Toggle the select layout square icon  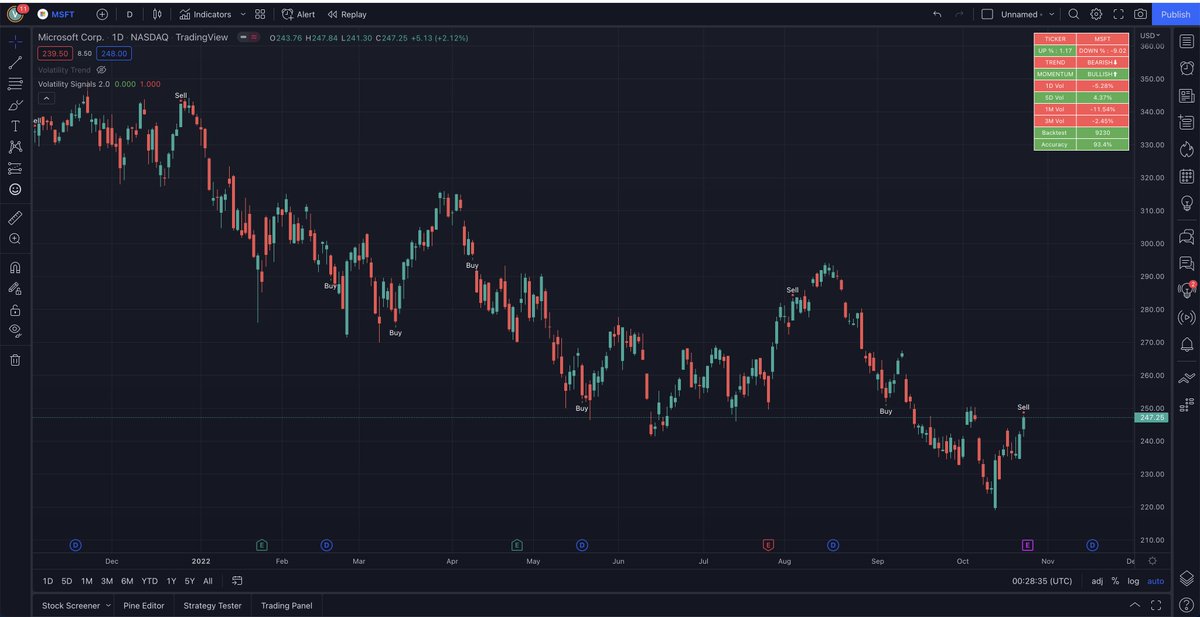(x=987, y=14)
